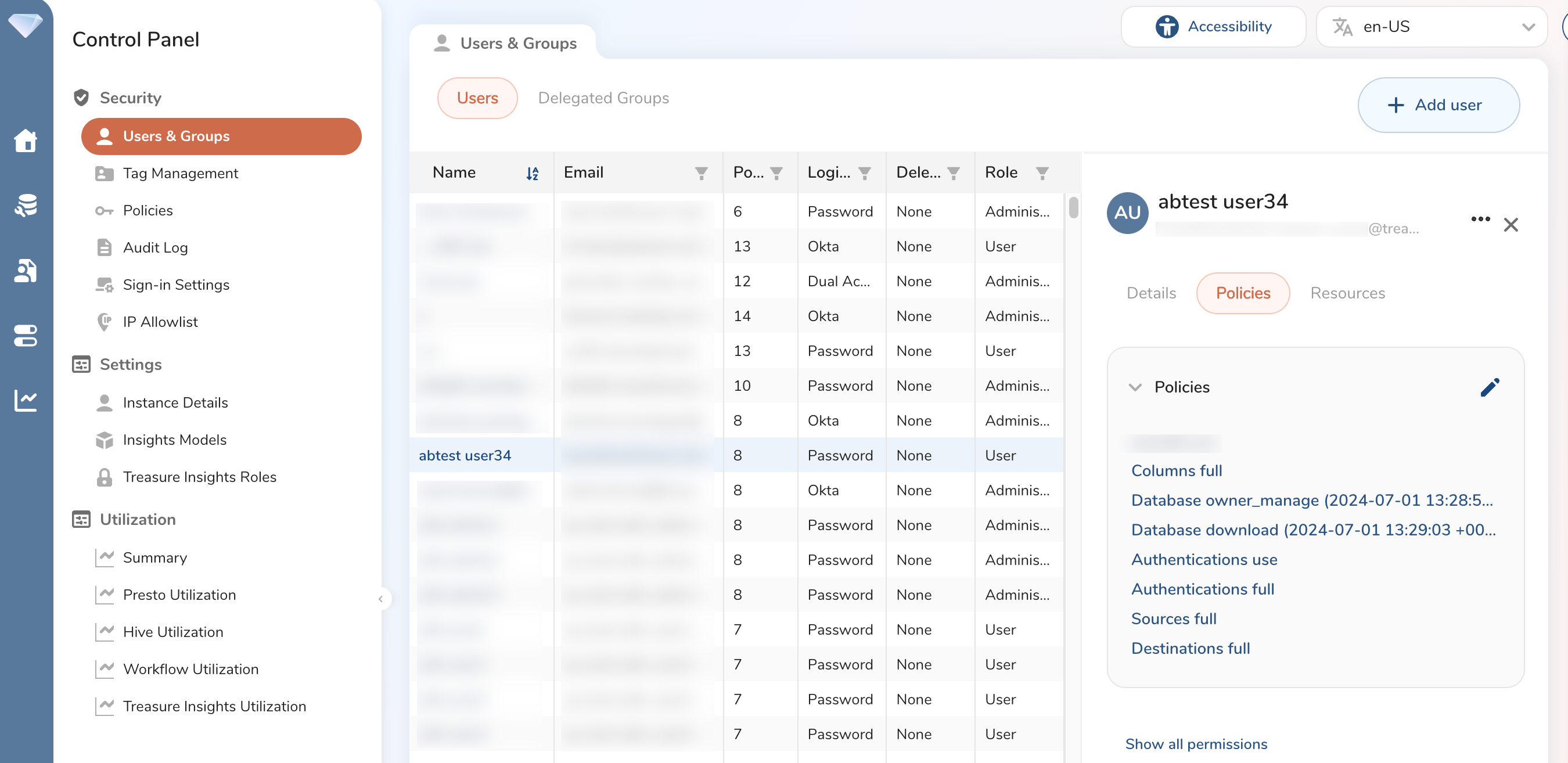Click the Add user button
This screenshot has height=763, width=1568.
1438,105
